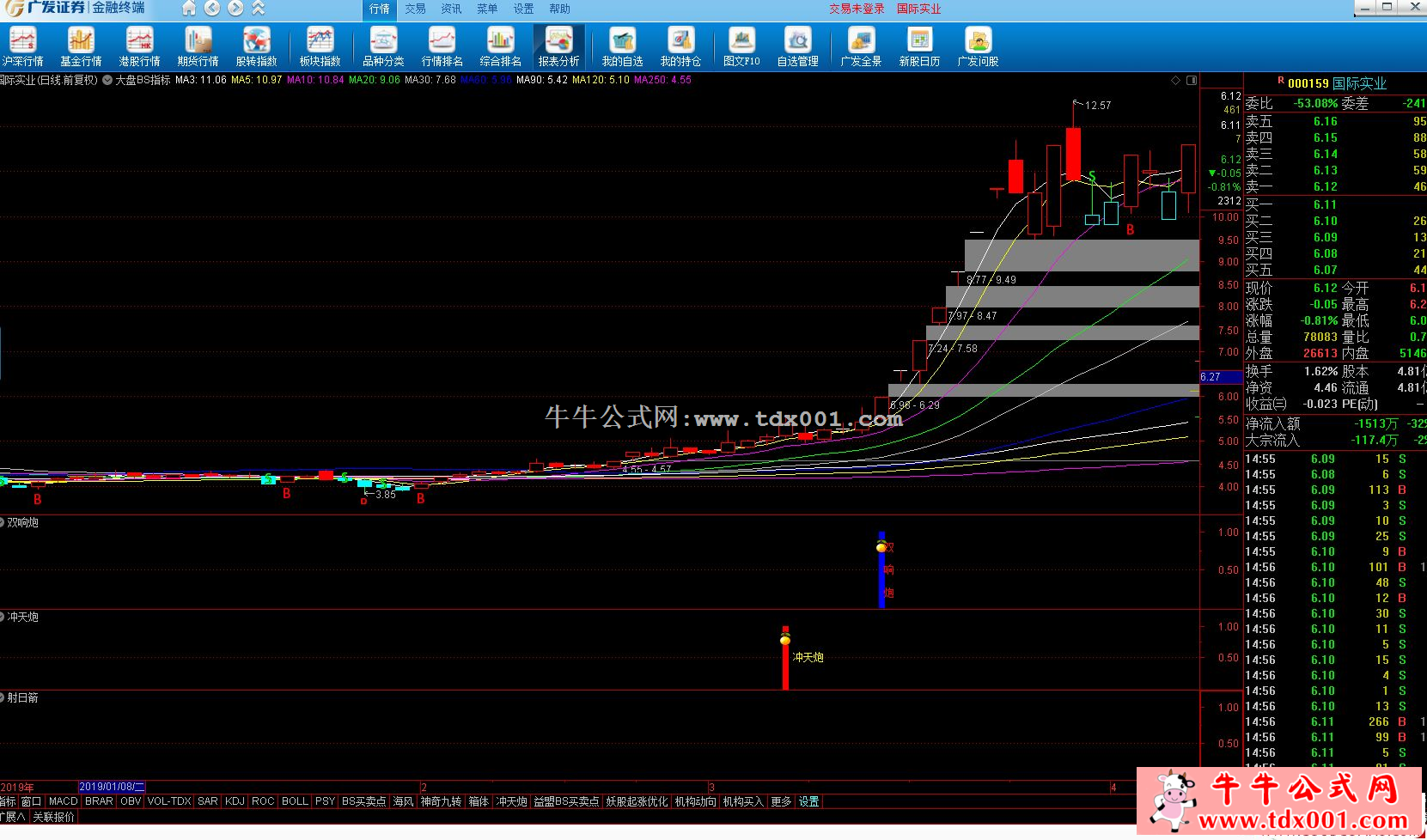Open 图文F10 company info icon
Screen dimensions: 1427x840
[741, 47]
